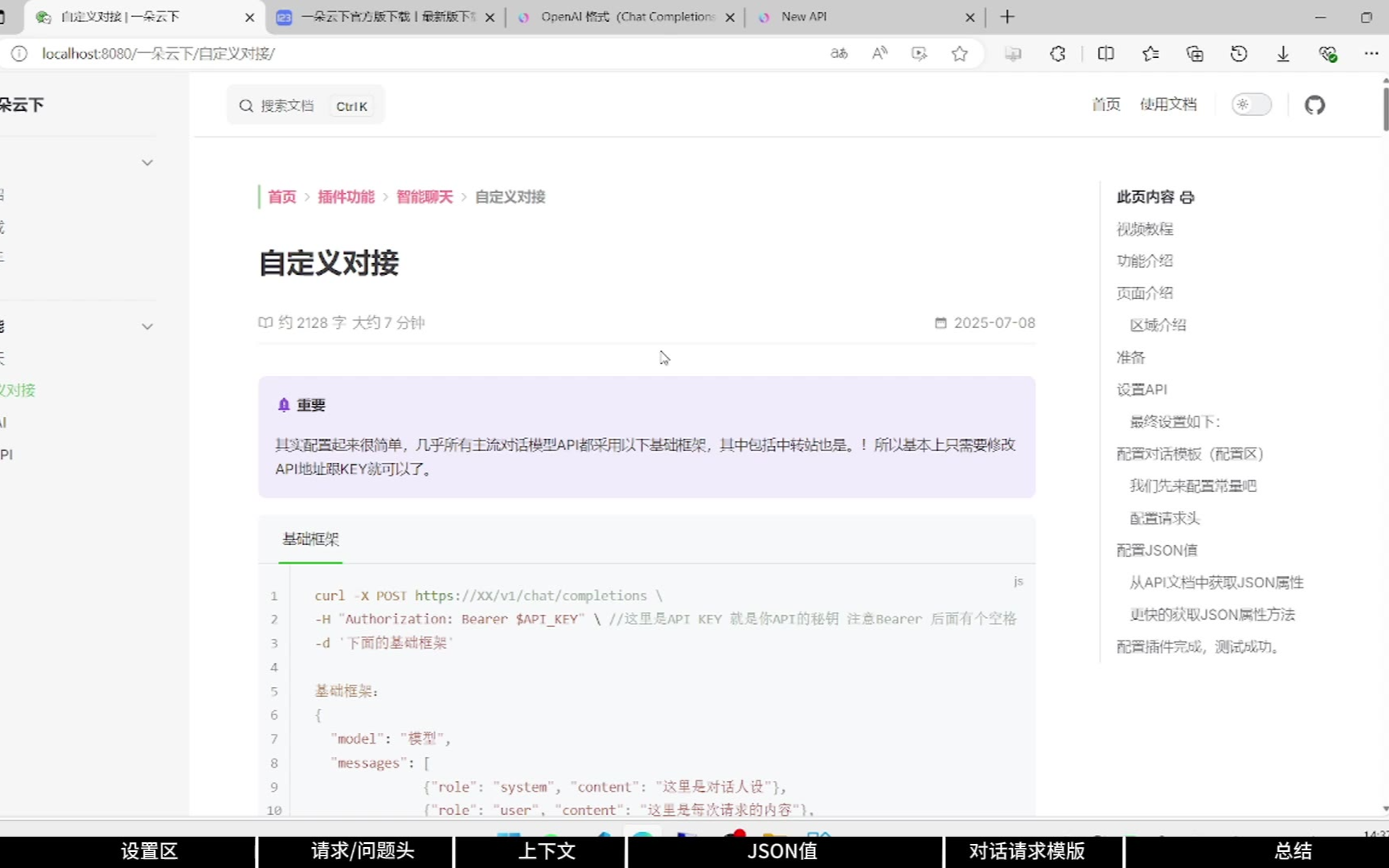Switch to the OpenAI 格式 Chat Completions tab
Screen dimensions: 1389x868
point(626,17)
